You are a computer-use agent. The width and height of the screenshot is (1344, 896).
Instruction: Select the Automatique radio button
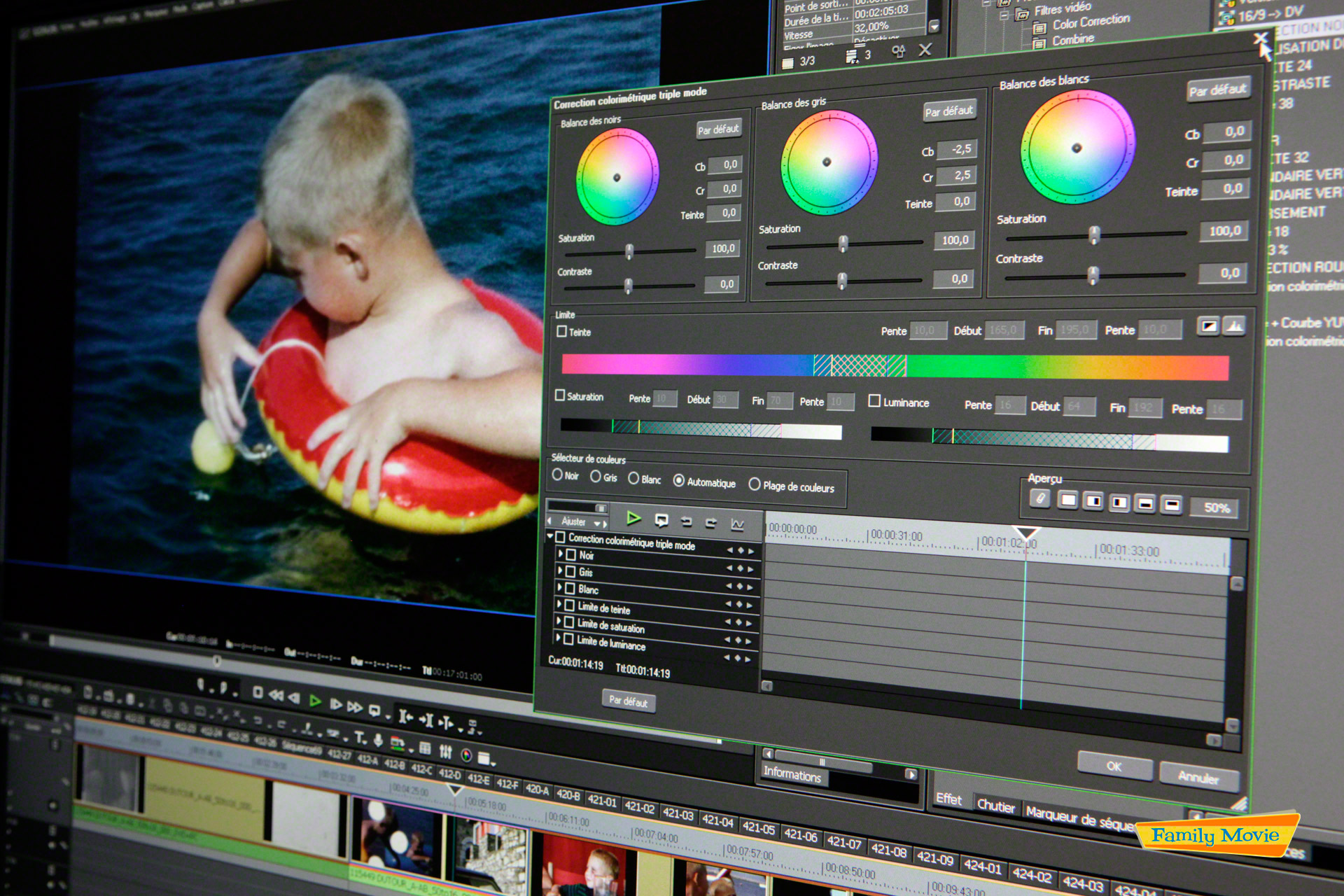(x=678, y=480)
